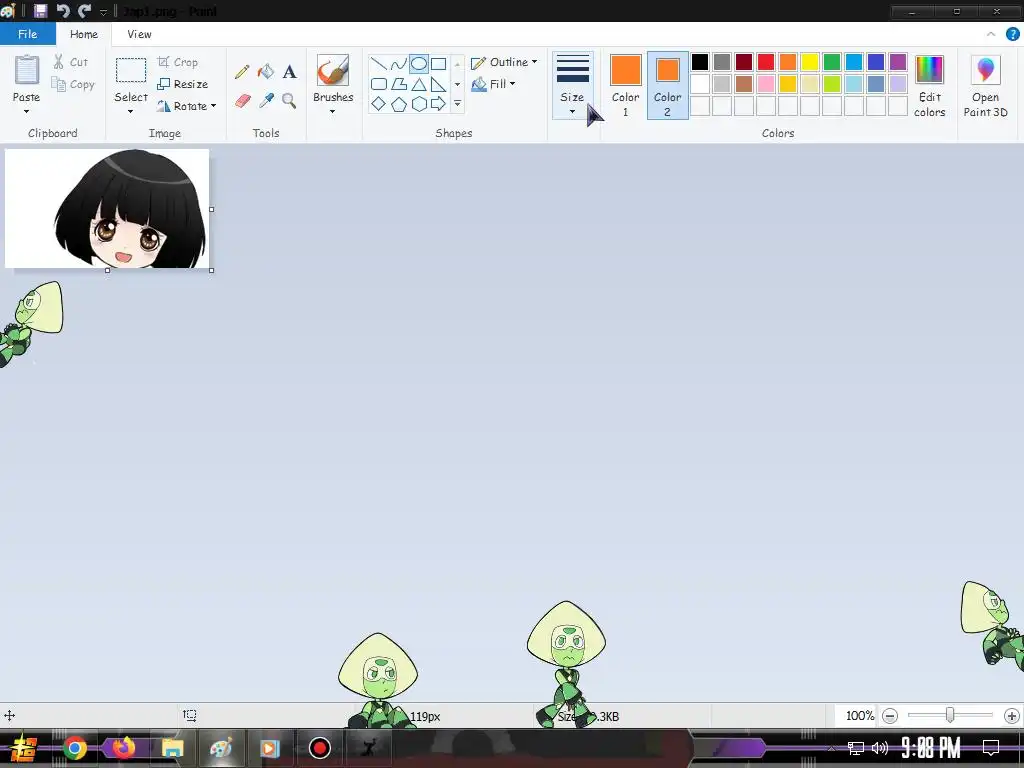Open the Paint Help icon
The image size is (1024, 768).
(x=1012, y=34)
